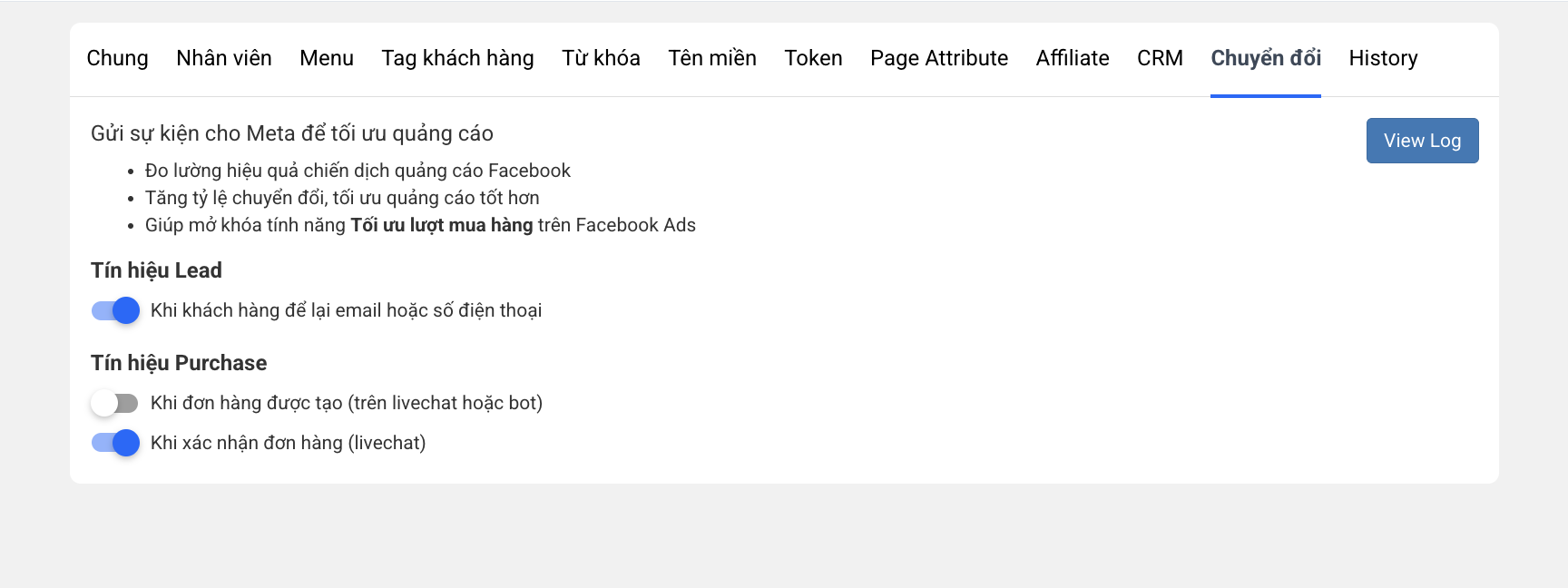Viewport: 1568px width, 588px height.
Task: Open the Tag khách hàng tab
Action: [457, 58]
